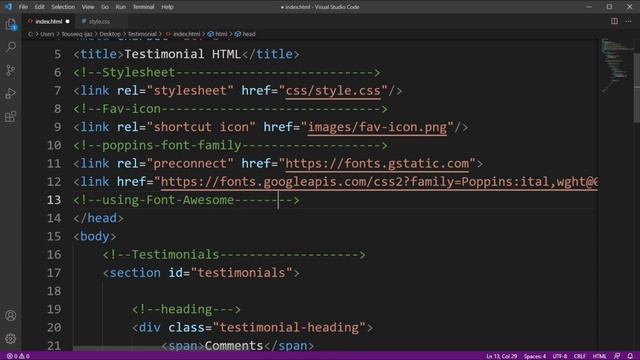Open the File menu
The image size is (640, 360).
tap(23, 7)
